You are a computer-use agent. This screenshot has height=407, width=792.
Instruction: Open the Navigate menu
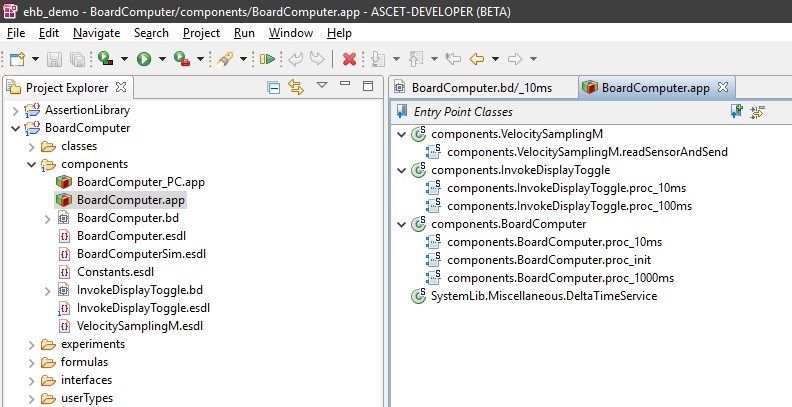96,33
